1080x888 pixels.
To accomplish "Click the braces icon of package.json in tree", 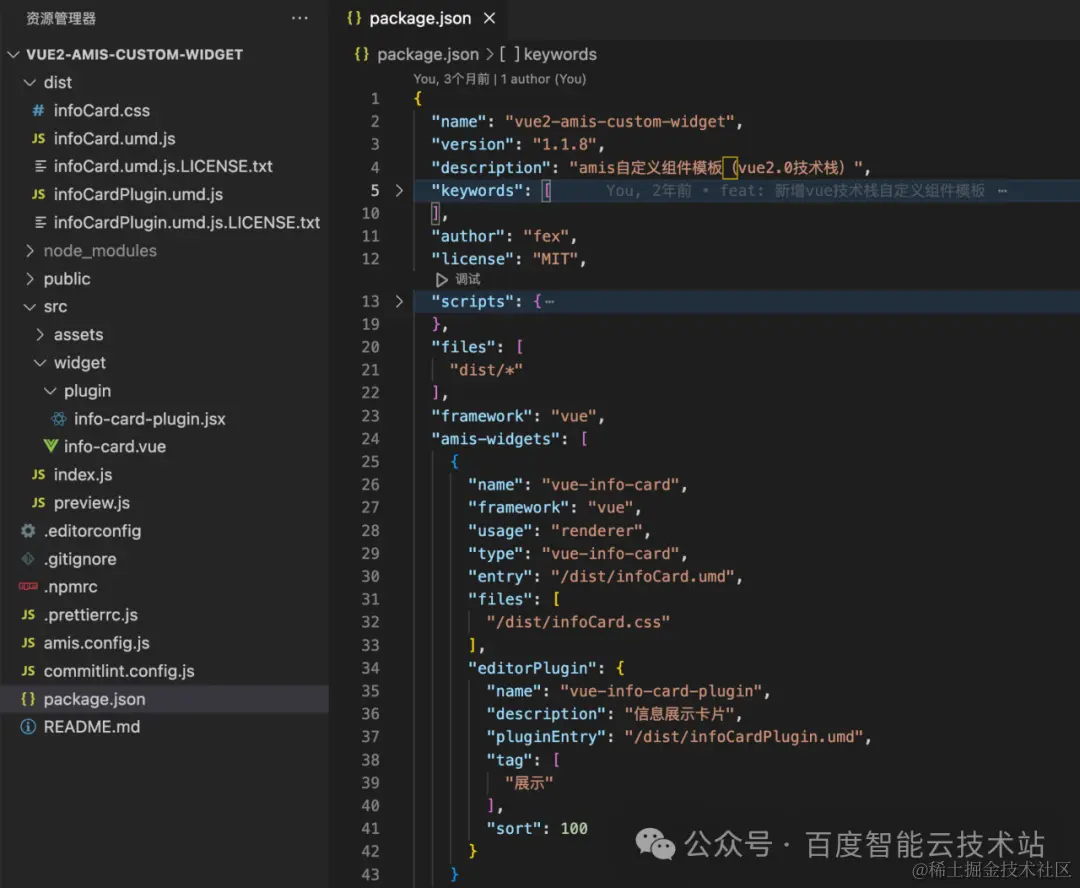I will pos(28,699).
